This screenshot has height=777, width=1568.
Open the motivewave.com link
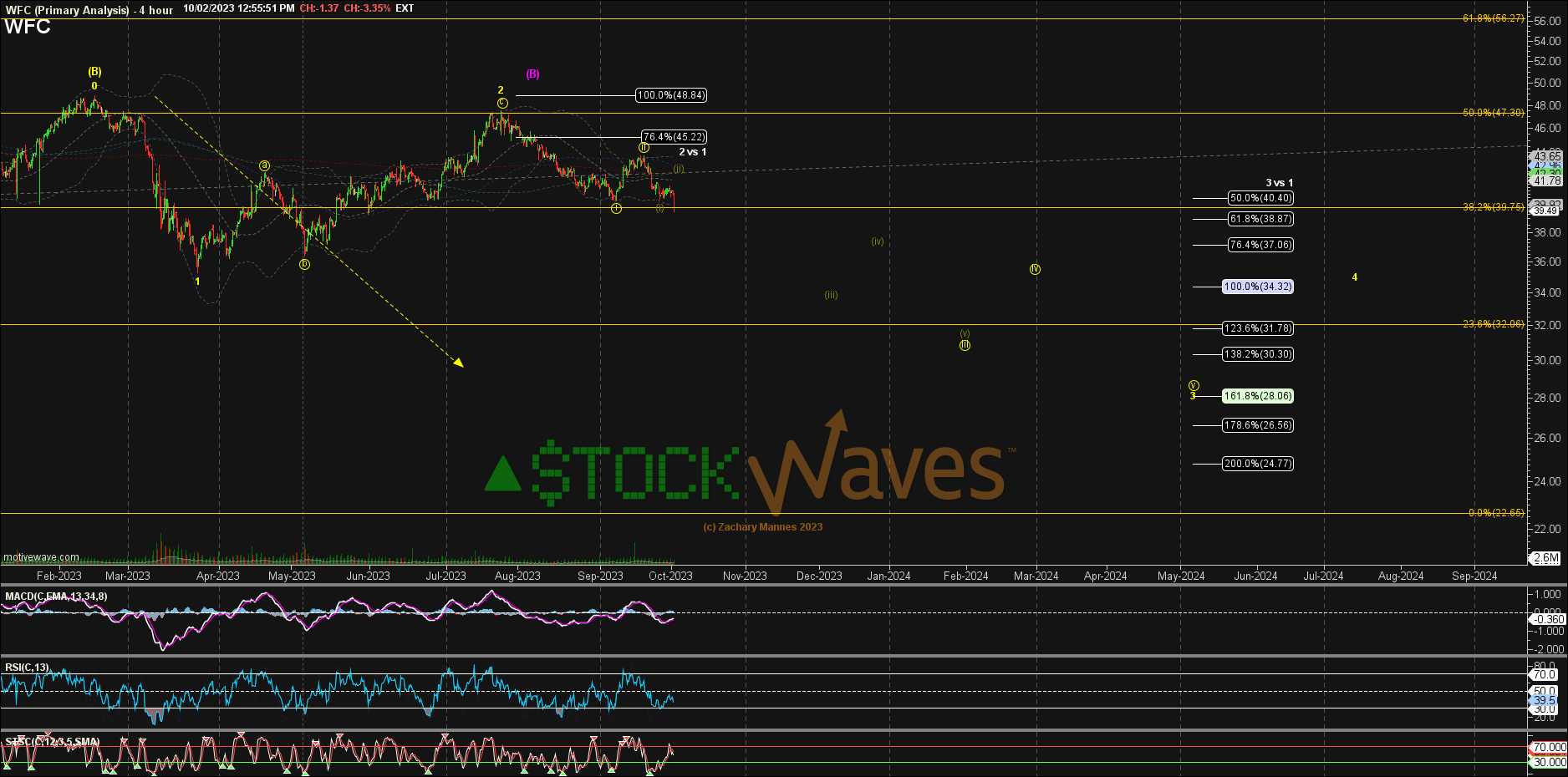point(42,557)
